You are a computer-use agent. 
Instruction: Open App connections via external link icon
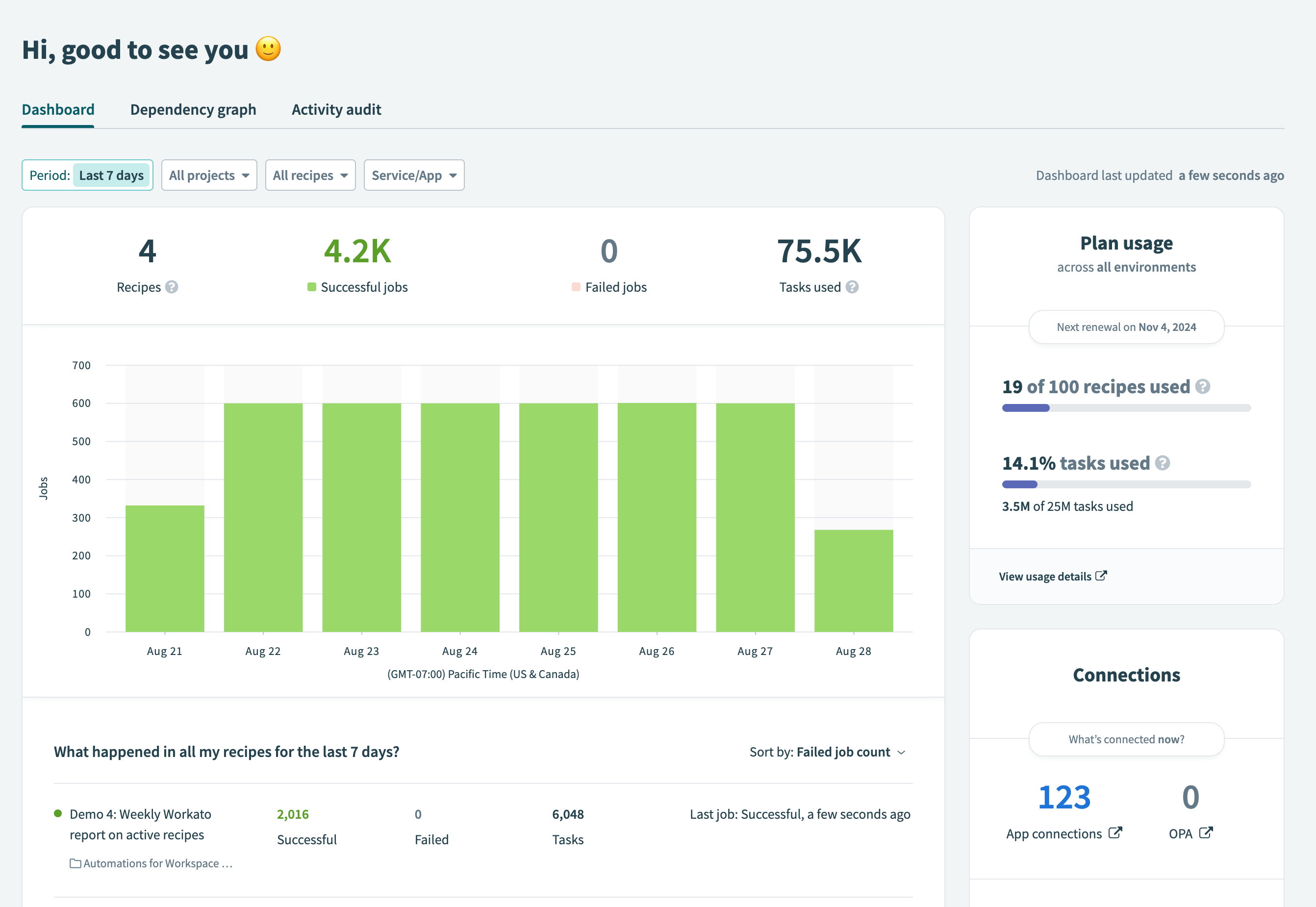1115,833
